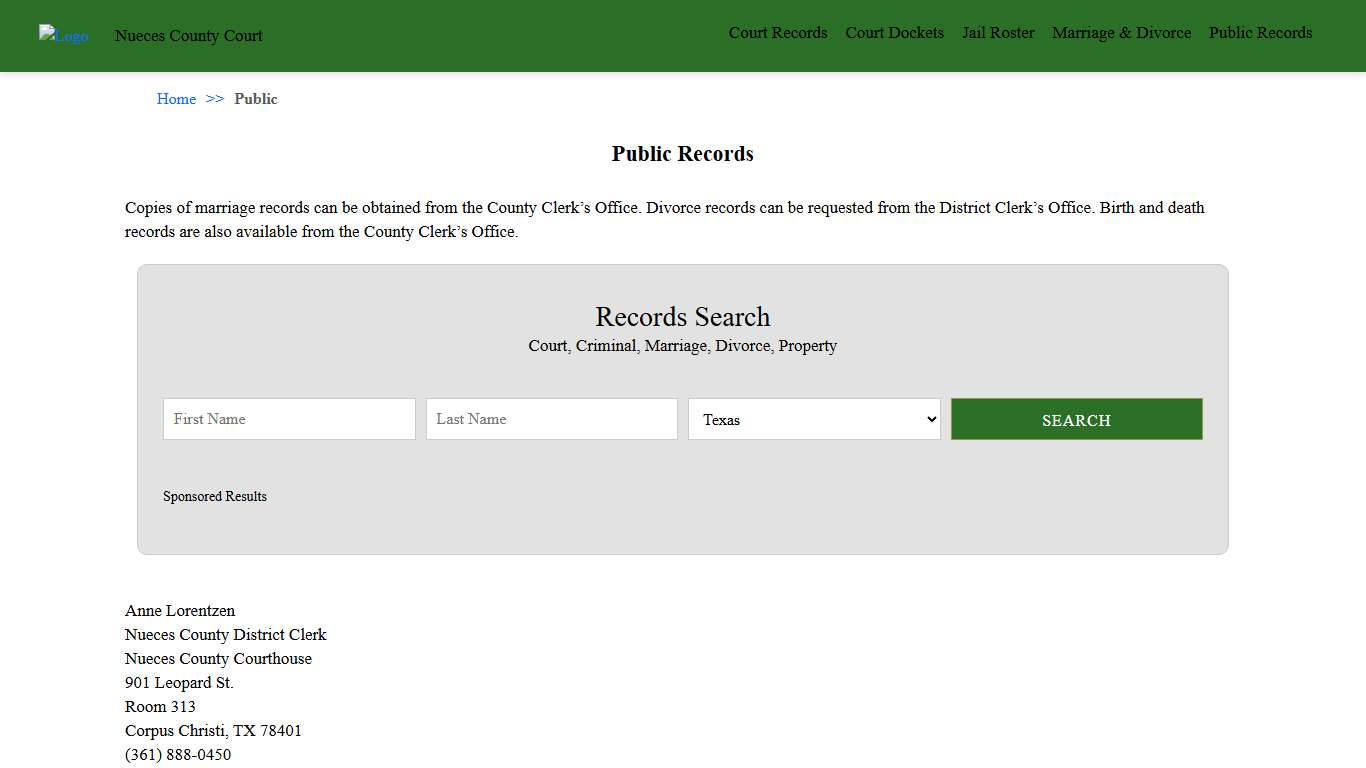The height and width of the screenshot is (768, 1366).
Task: Select the Public Records navigation item
Action: pos(1260,33)
